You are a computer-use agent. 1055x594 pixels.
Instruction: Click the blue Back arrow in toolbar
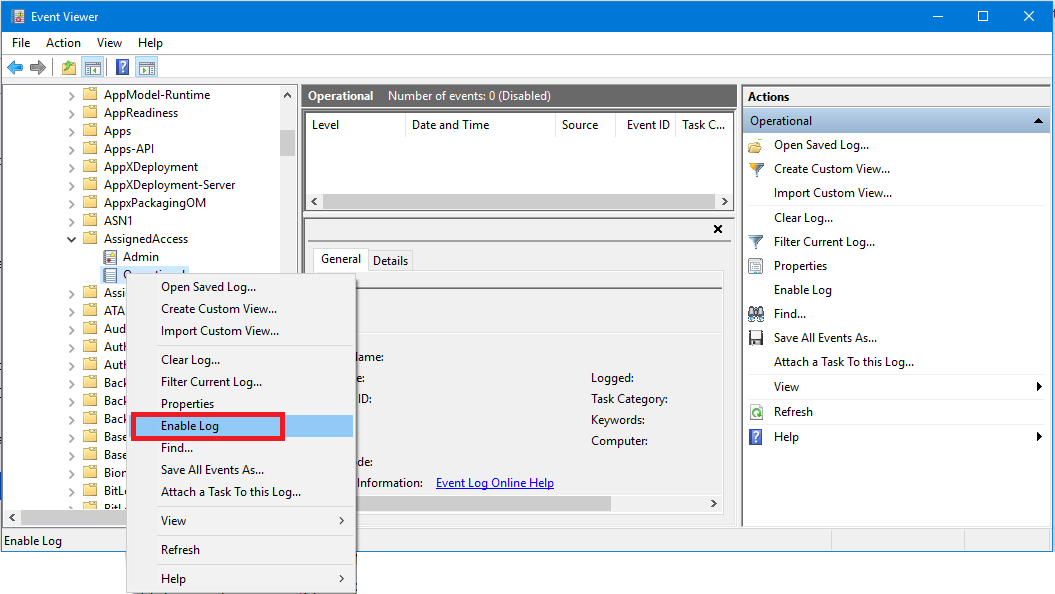coord(15,68)
